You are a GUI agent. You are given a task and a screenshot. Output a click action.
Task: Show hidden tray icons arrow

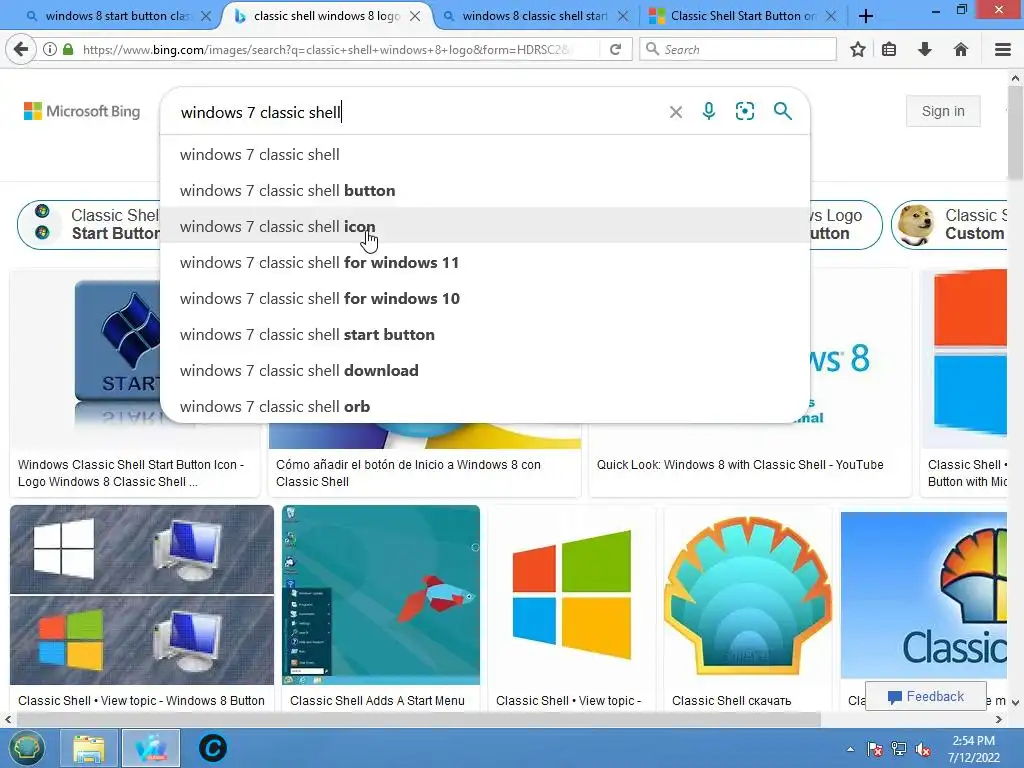pos(850,749)
